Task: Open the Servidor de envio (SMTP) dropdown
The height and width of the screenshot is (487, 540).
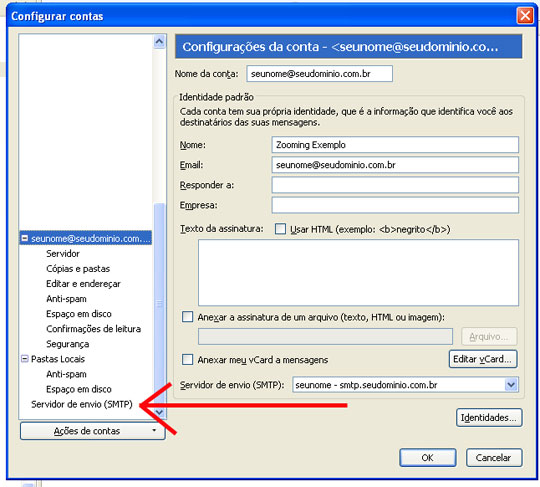Action: click(511, 384)
